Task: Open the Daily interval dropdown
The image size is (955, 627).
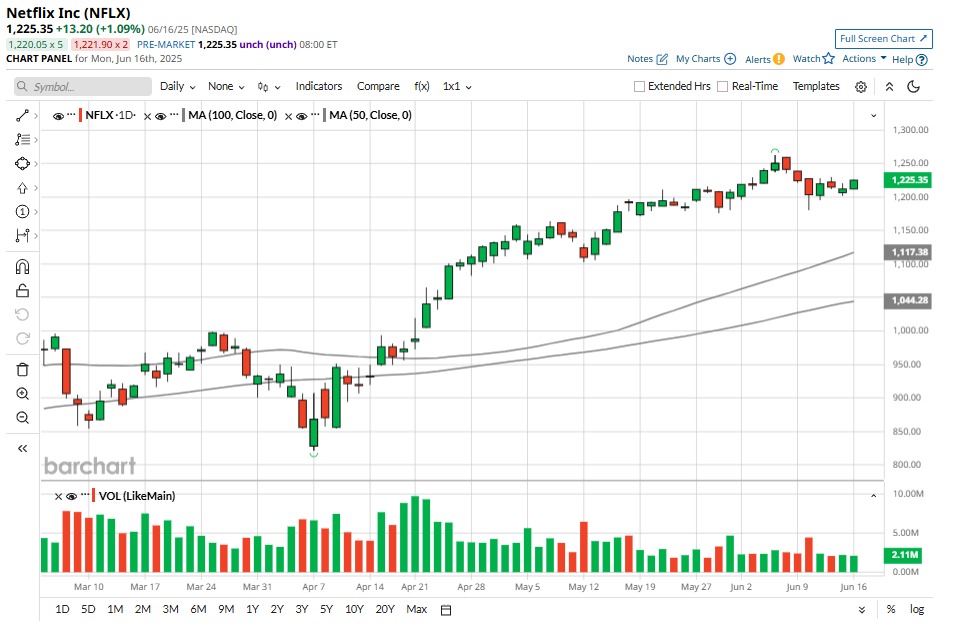Action: (177, 87)
